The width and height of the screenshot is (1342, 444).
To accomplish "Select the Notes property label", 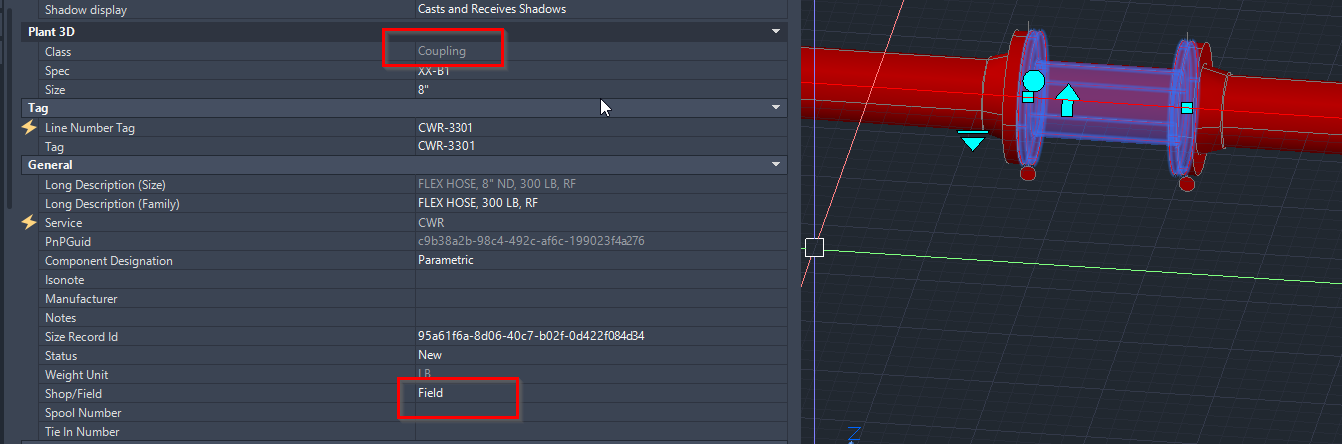I will 60,318.
